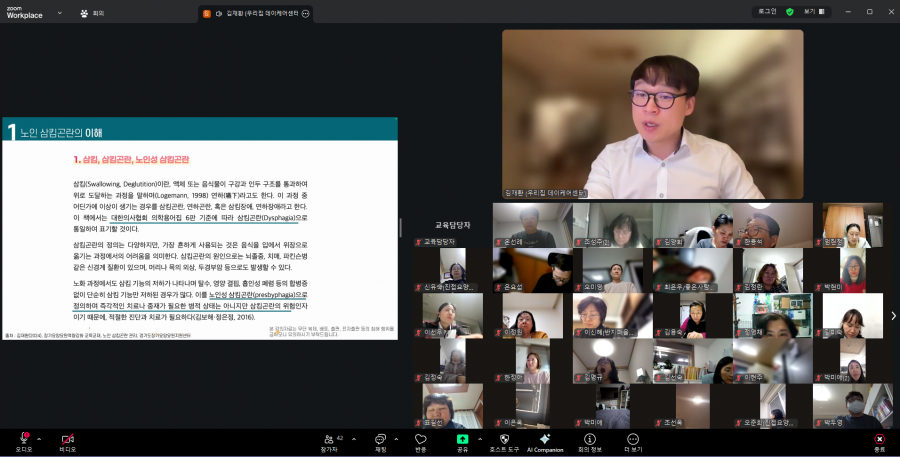Click the green encryption shield icon
Image resolution: width=900 pixels, height=457 pixels.
tap(790, 11)
